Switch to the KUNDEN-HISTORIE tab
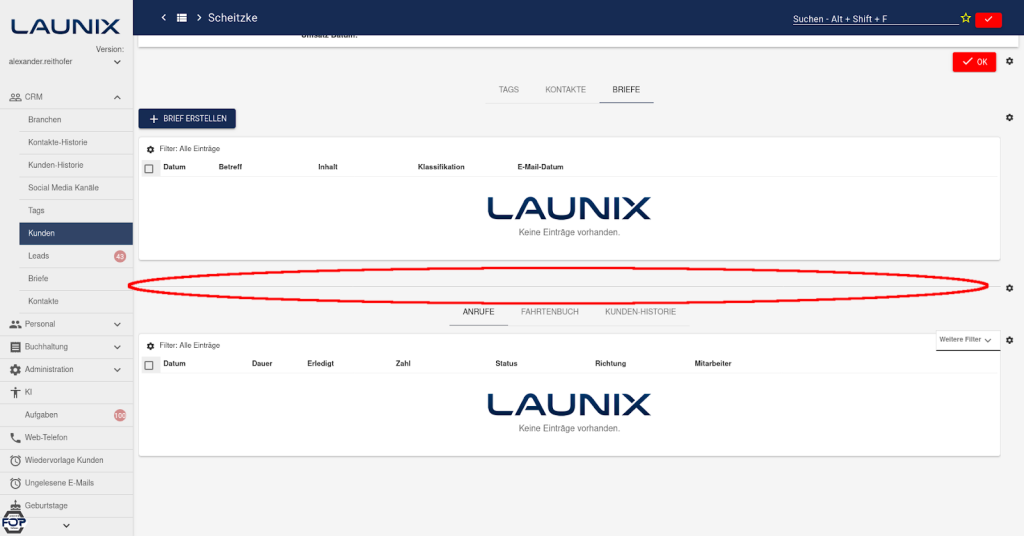1024x536 pixels. (x=641, y=312)
